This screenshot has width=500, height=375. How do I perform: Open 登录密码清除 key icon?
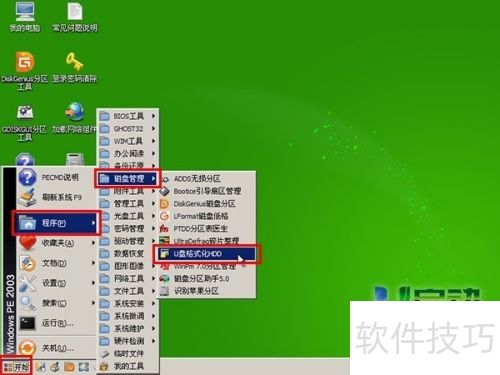75,67
